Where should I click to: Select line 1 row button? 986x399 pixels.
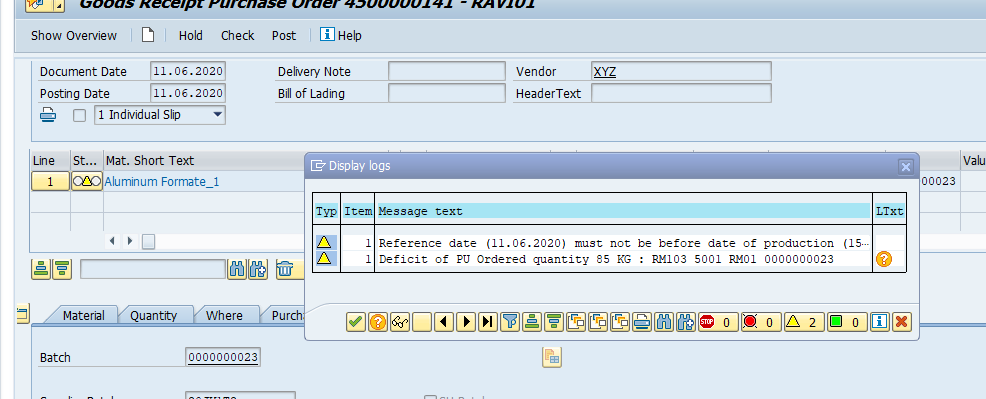tap(50, 182)
